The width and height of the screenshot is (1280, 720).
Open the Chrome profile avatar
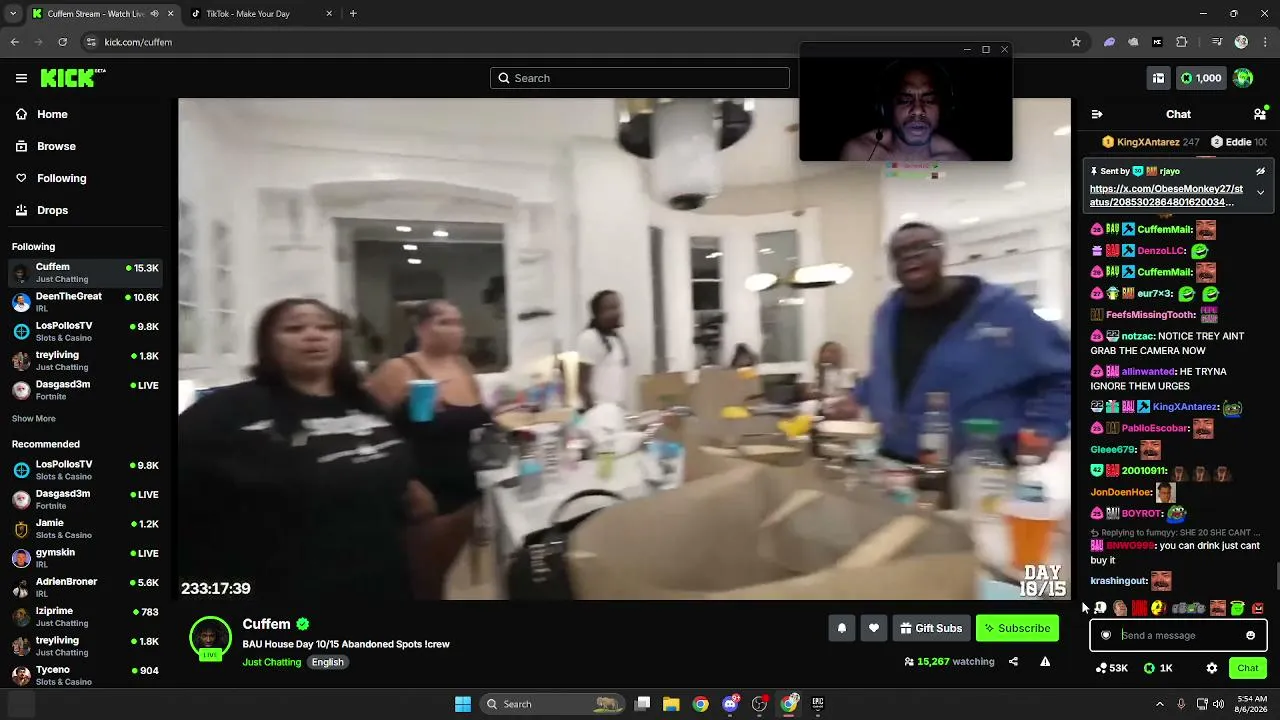(1241, 42)
